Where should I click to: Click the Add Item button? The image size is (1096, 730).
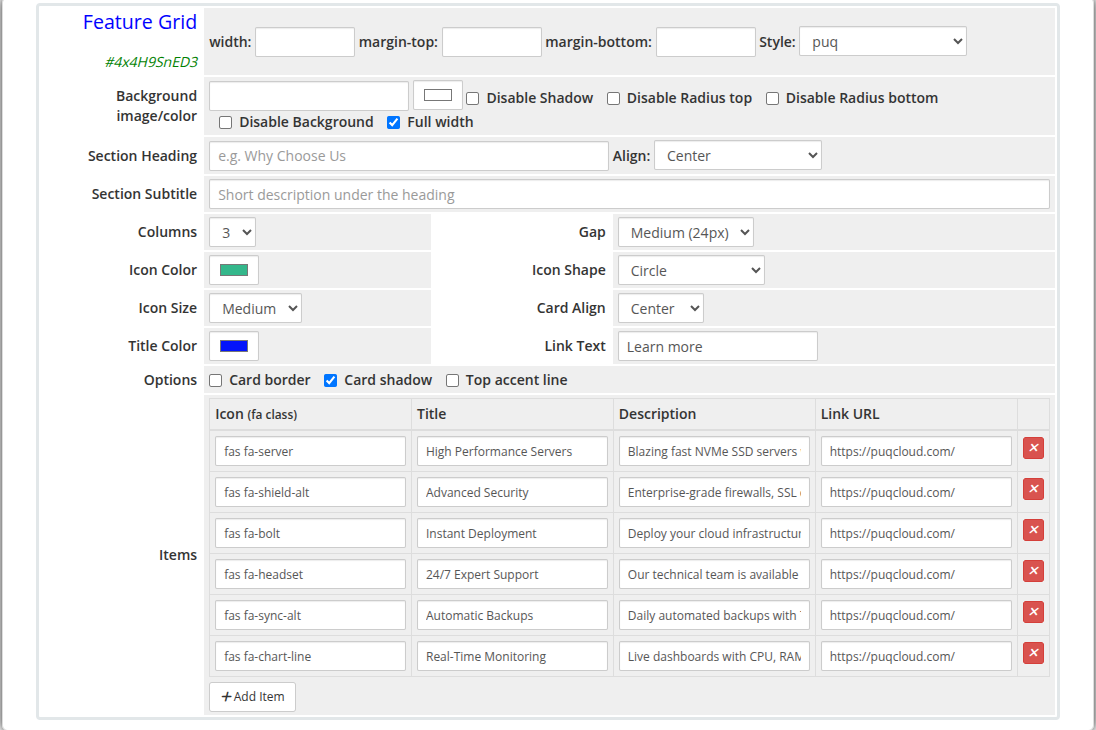pyautogui.click(x=252, y=696)
